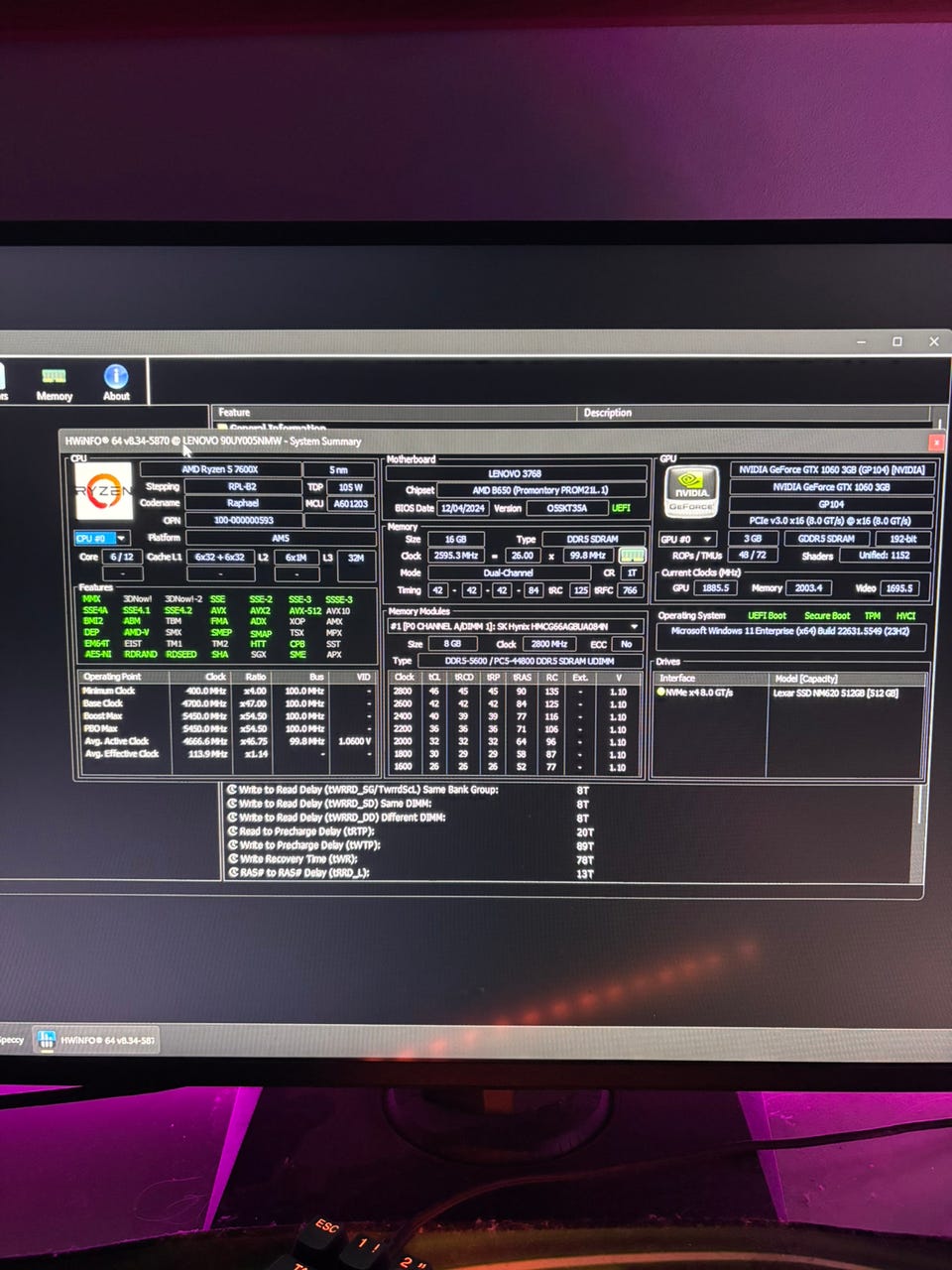
Task: Click the A601203 MCU value
Action: [x=351, y=504]
